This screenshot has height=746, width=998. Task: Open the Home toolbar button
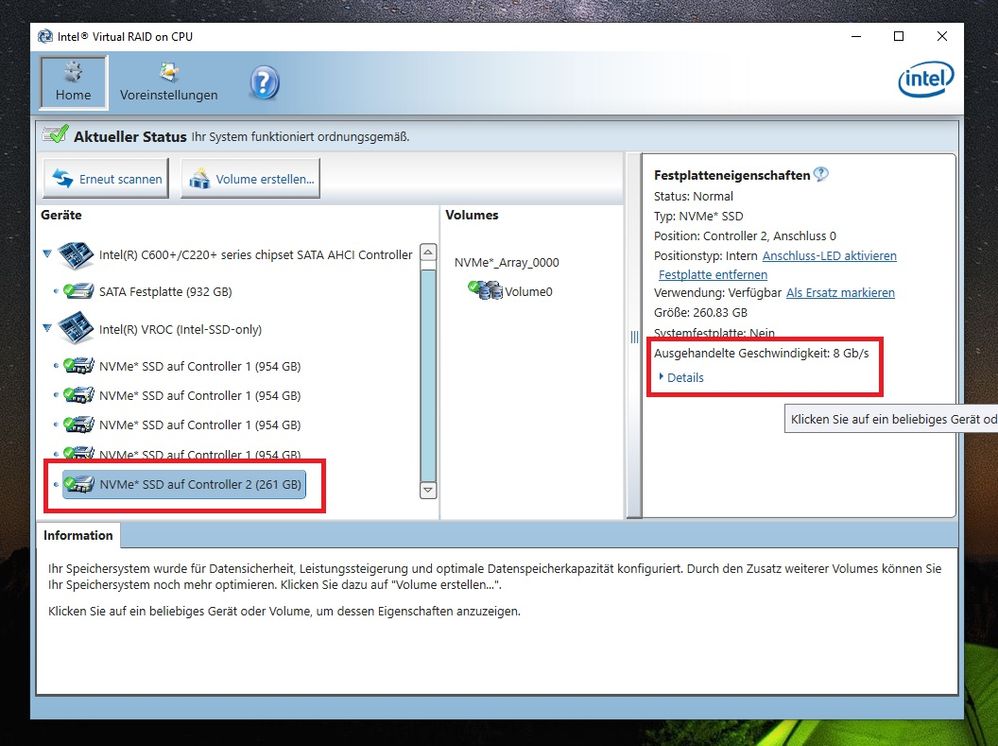[x=73, y=82]
